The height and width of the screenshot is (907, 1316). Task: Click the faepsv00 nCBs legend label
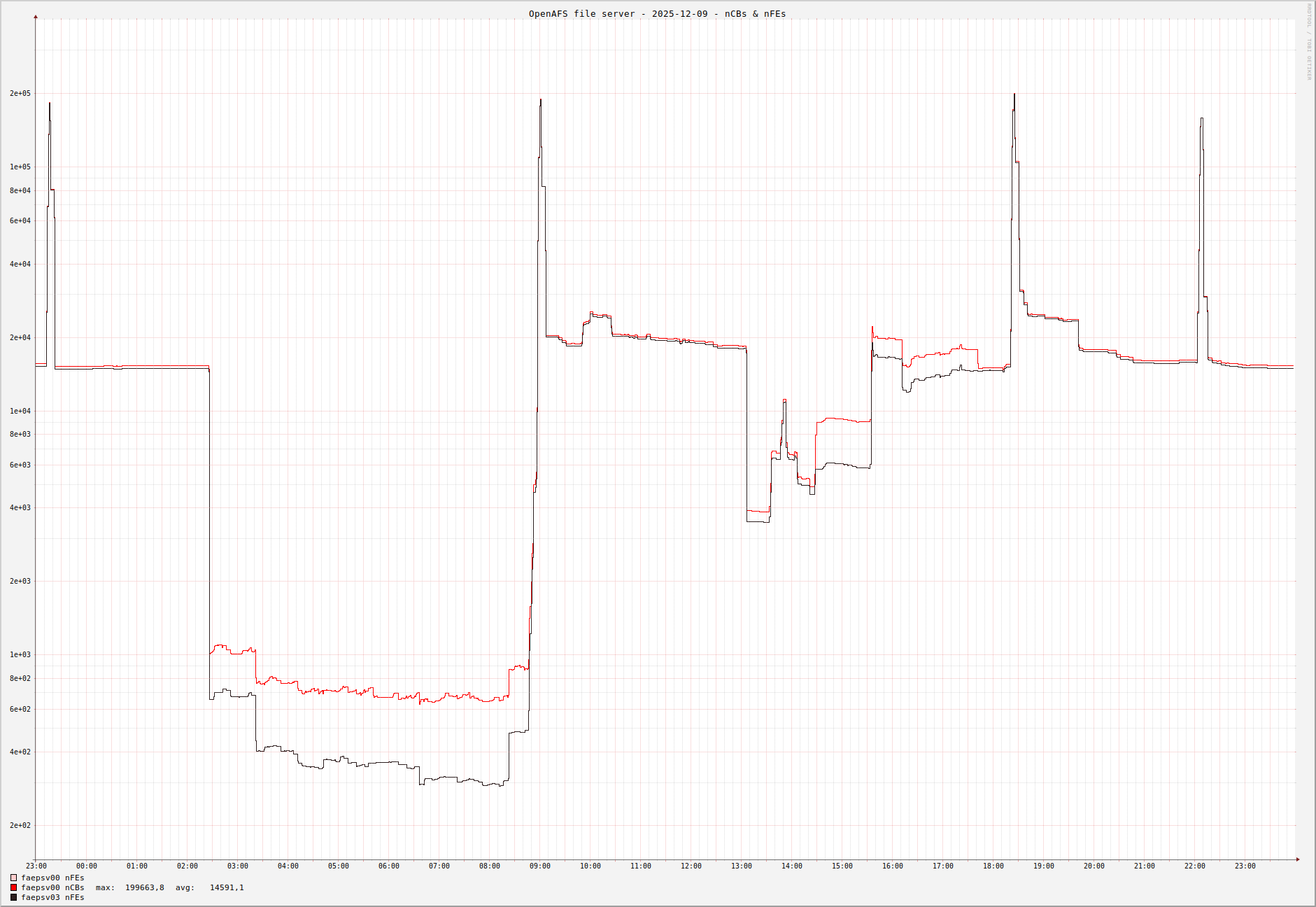pos(52,887)
